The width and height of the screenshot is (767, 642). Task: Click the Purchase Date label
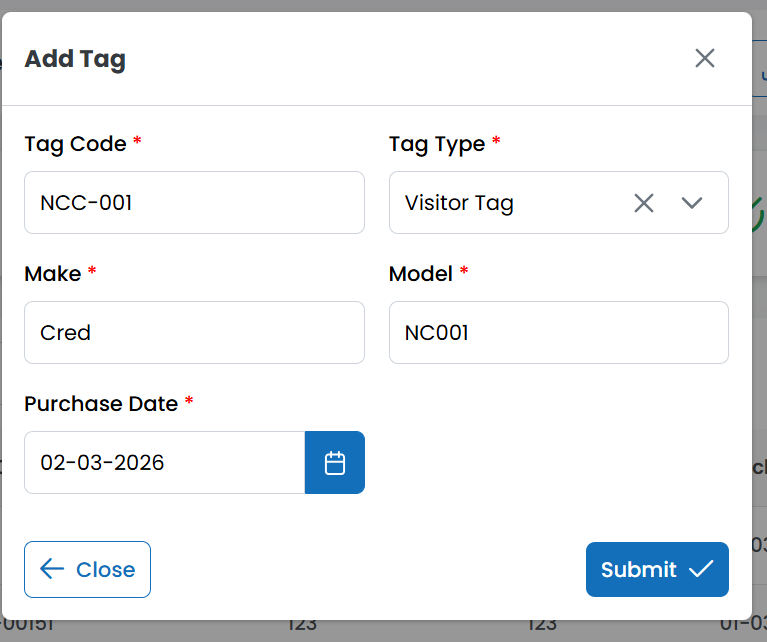pos(101,404)
